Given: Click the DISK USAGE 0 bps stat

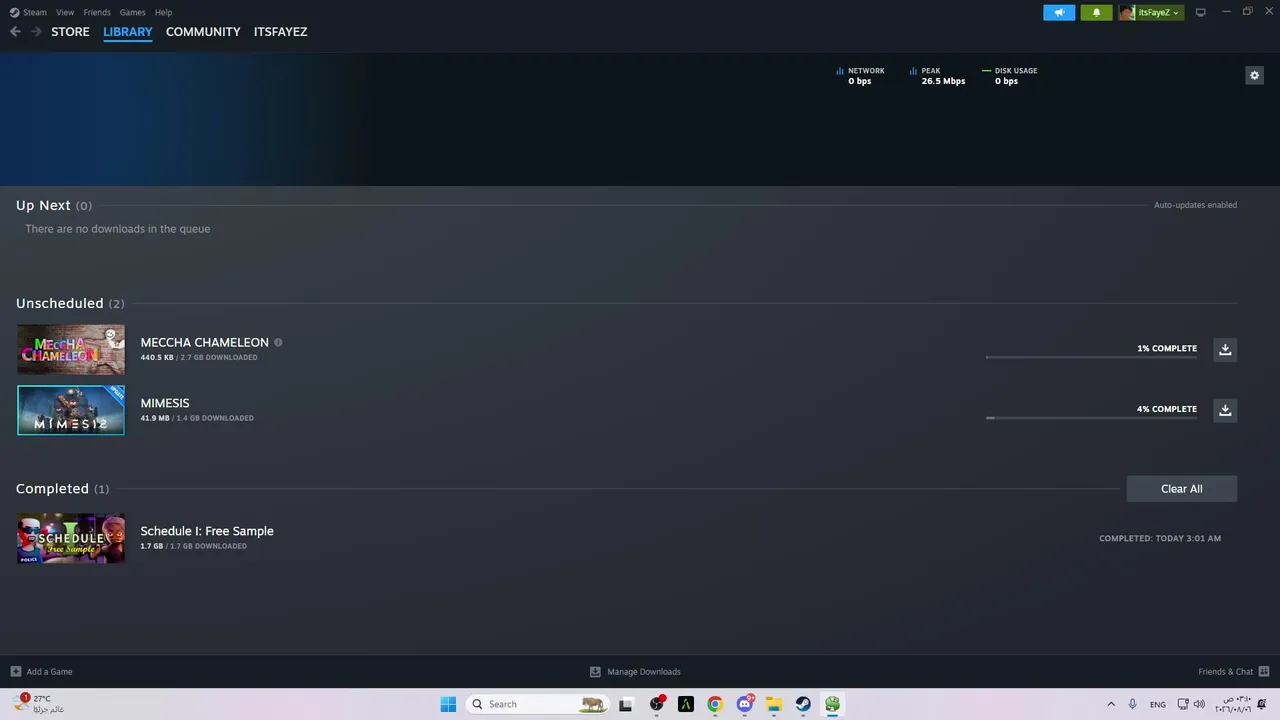Looking at the screenshot, I should tap(1009, 76).
